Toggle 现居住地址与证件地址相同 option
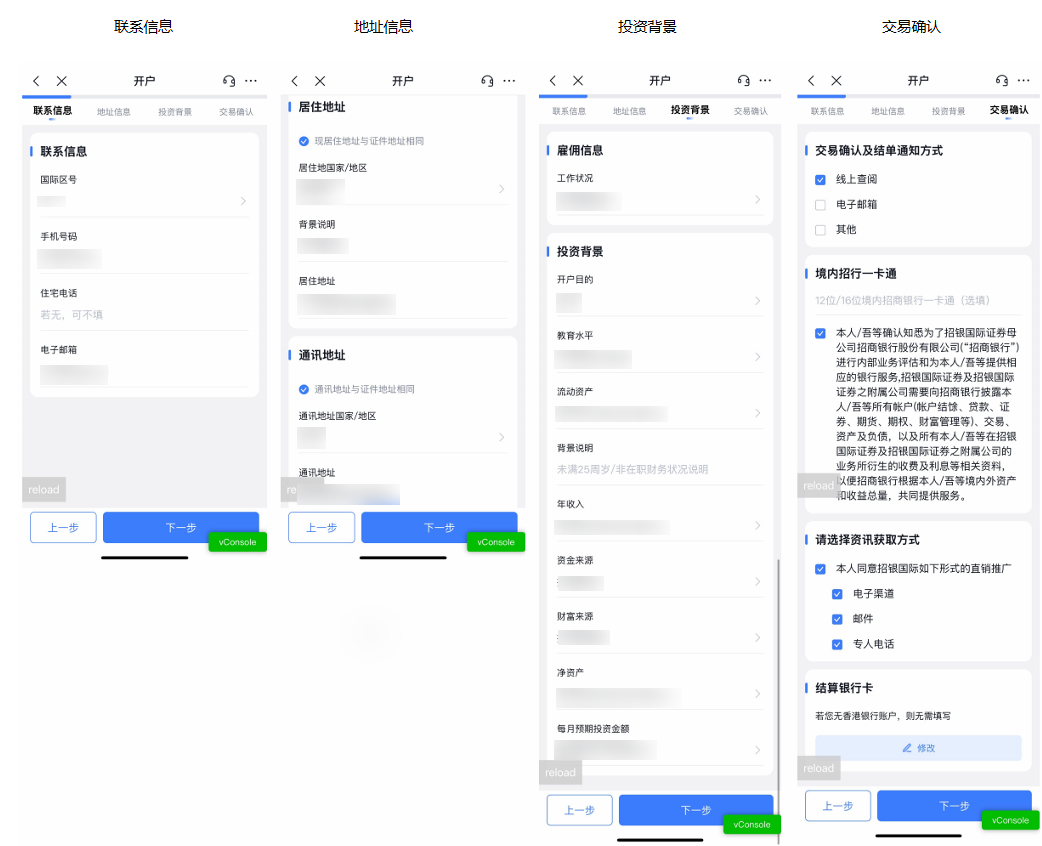1042x846 pixels. (304, 142)
